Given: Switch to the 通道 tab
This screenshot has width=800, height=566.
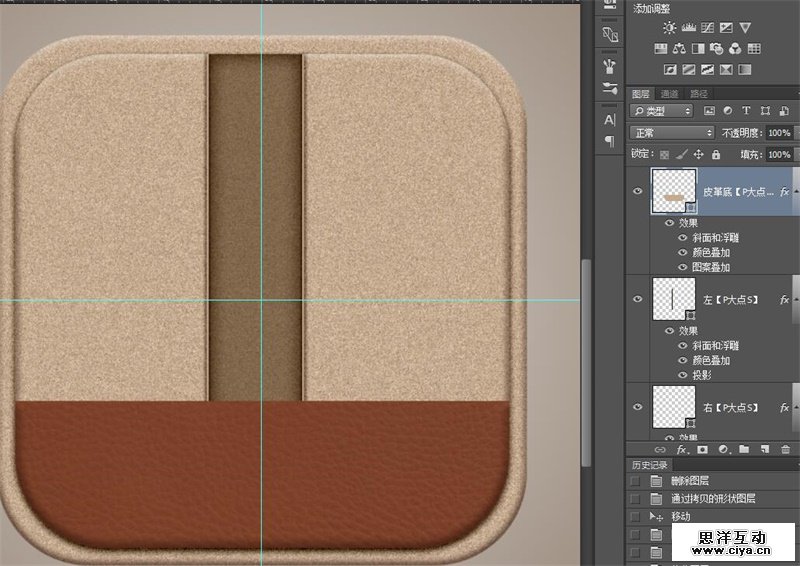Looking at the screenshot, I should point(670,94).
